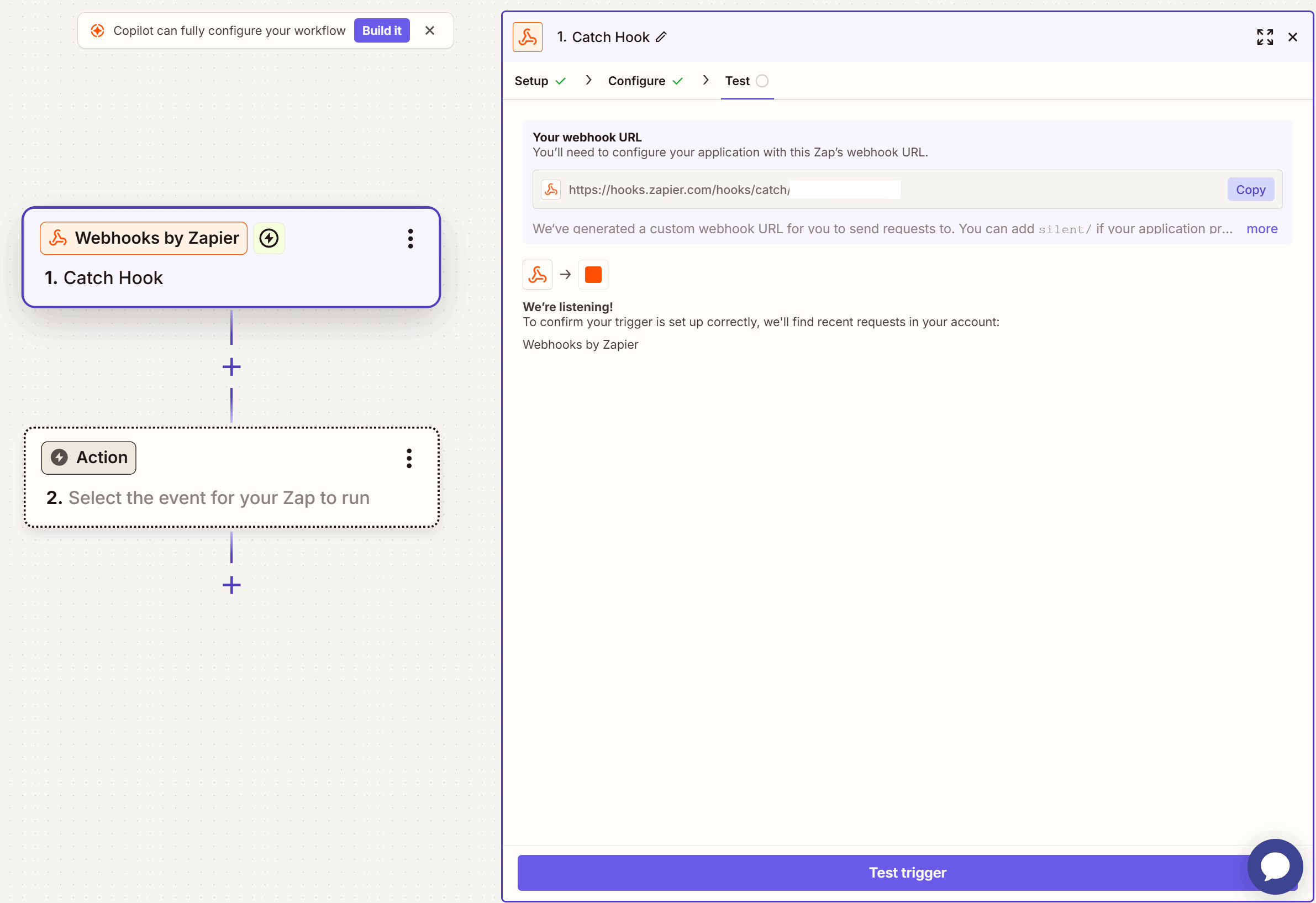This screenshot has height=903, width=1316.
Task: Add a step below Catch Hook with the plus icon
Action: [x=231, y=367]
